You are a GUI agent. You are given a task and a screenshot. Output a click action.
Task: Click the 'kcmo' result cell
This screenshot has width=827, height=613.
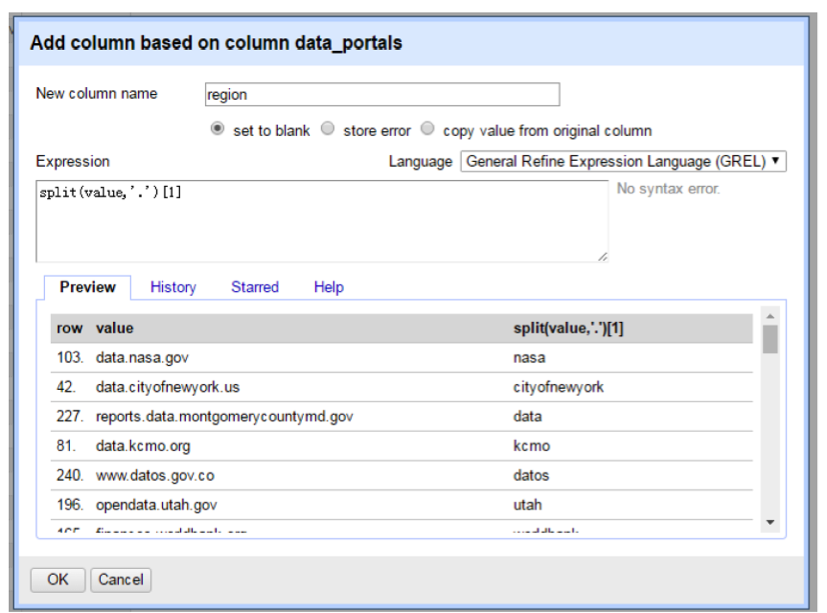click(x=532, y=446)
